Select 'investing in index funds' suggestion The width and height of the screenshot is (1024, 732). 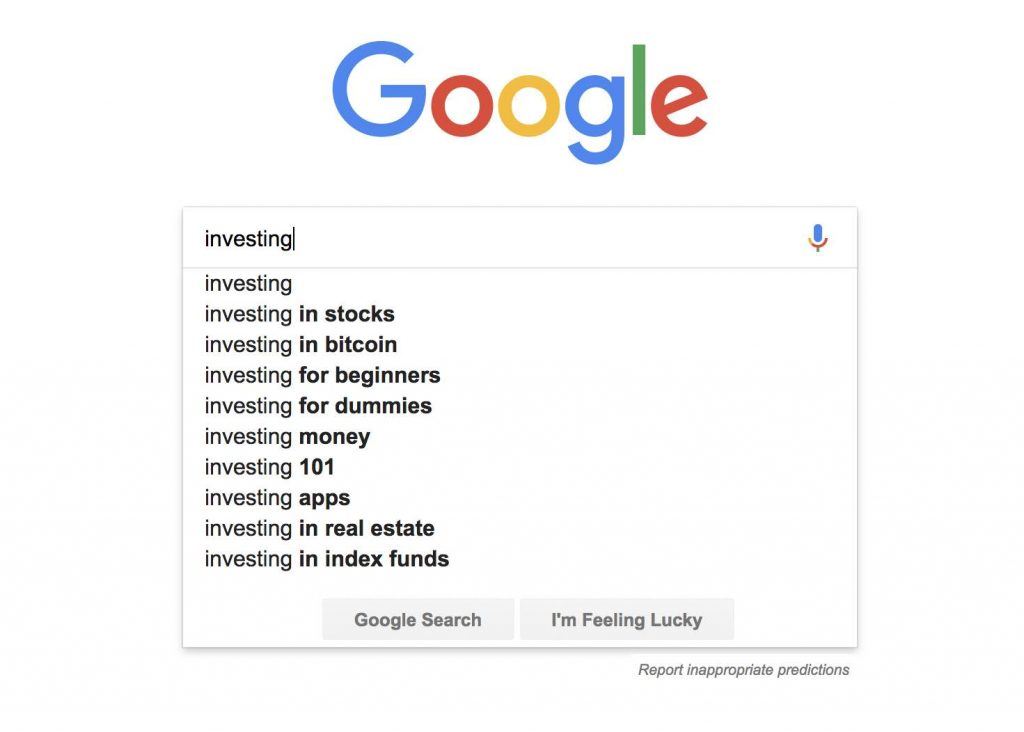(326, 559)
